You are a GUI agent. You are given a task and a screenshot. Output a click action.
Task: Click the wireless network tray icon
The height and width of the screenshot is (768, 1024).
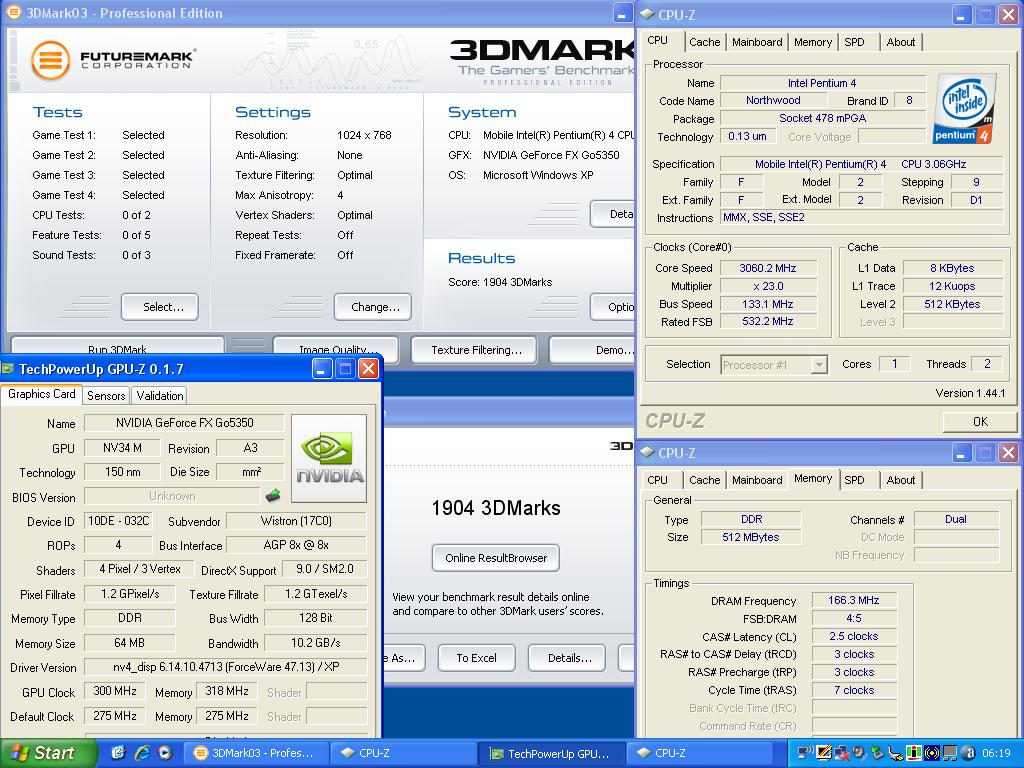tap(806, 752)
